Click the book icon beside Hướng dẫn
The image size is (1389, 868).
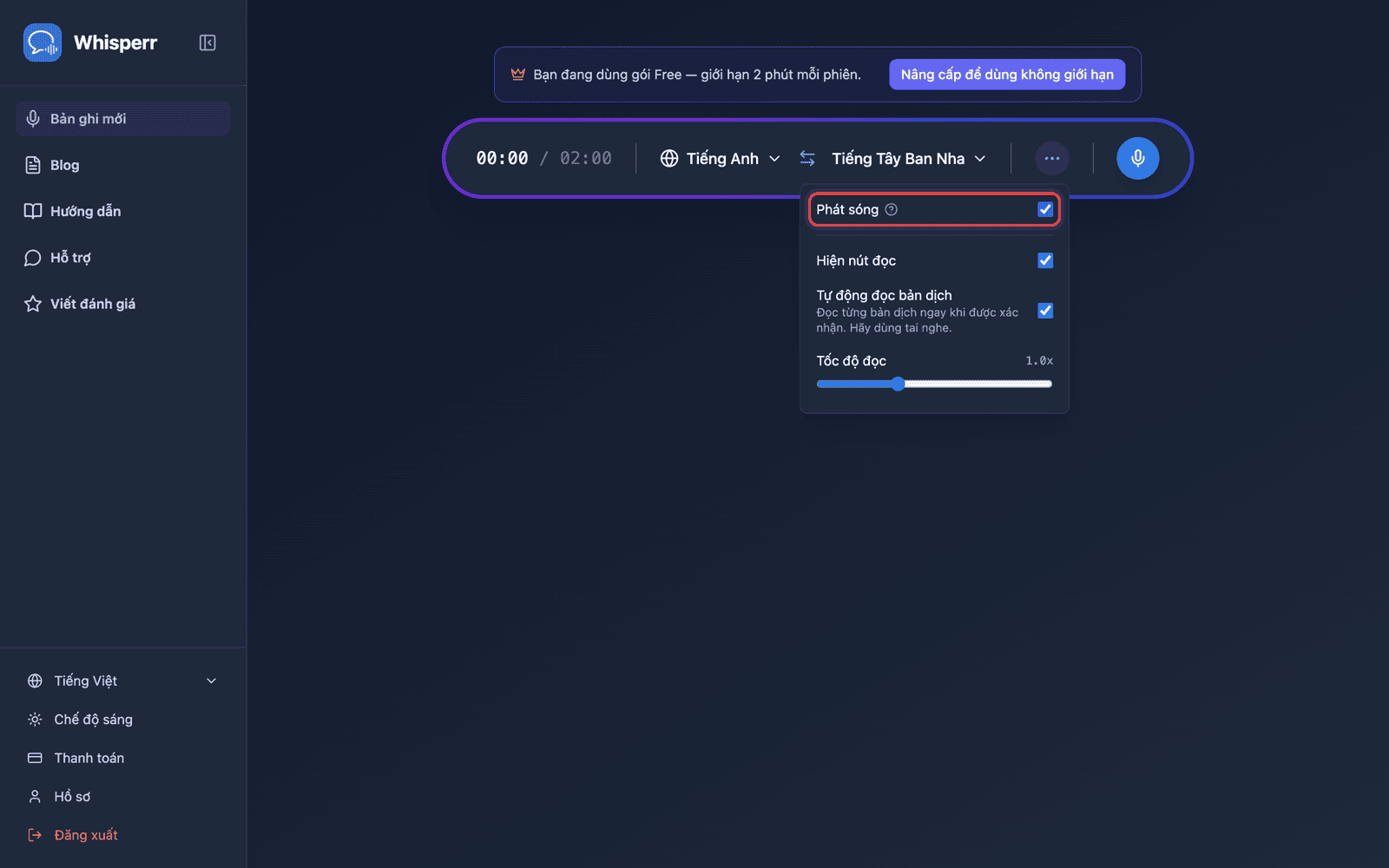tap(33, 211)
